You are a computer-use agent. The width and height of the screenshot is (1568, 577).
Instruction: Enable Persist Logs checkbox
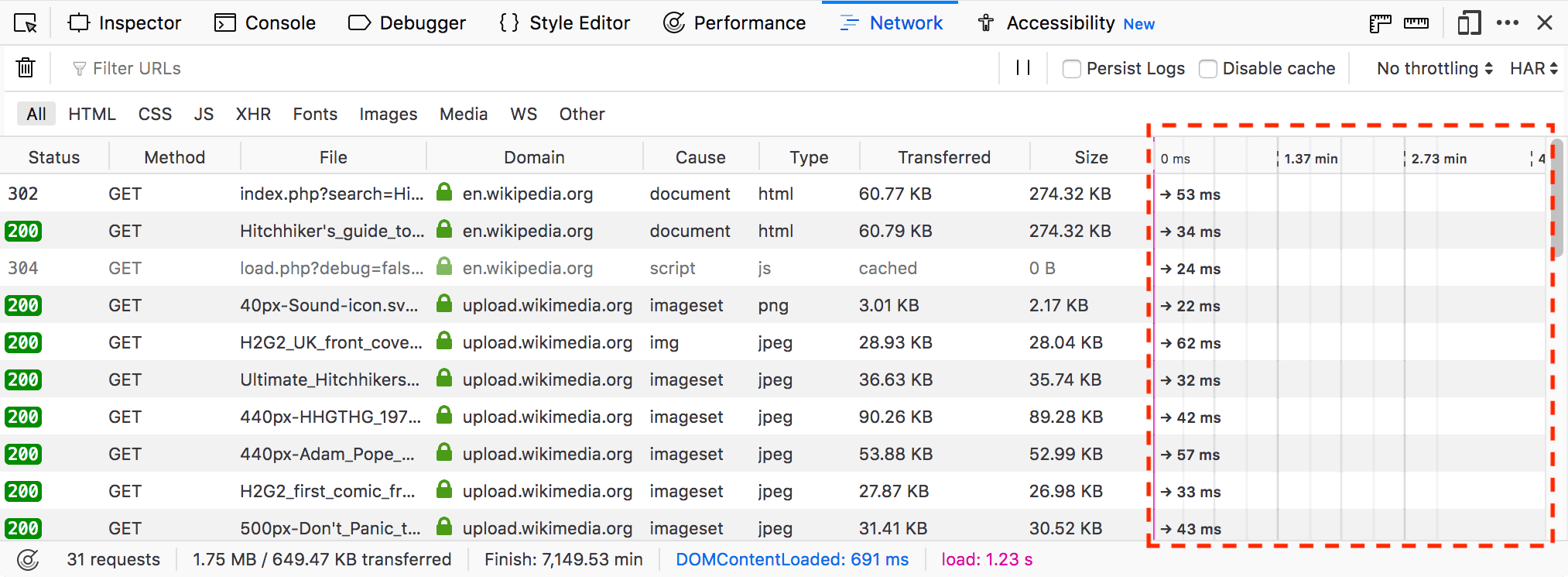tap(1072, 69)
